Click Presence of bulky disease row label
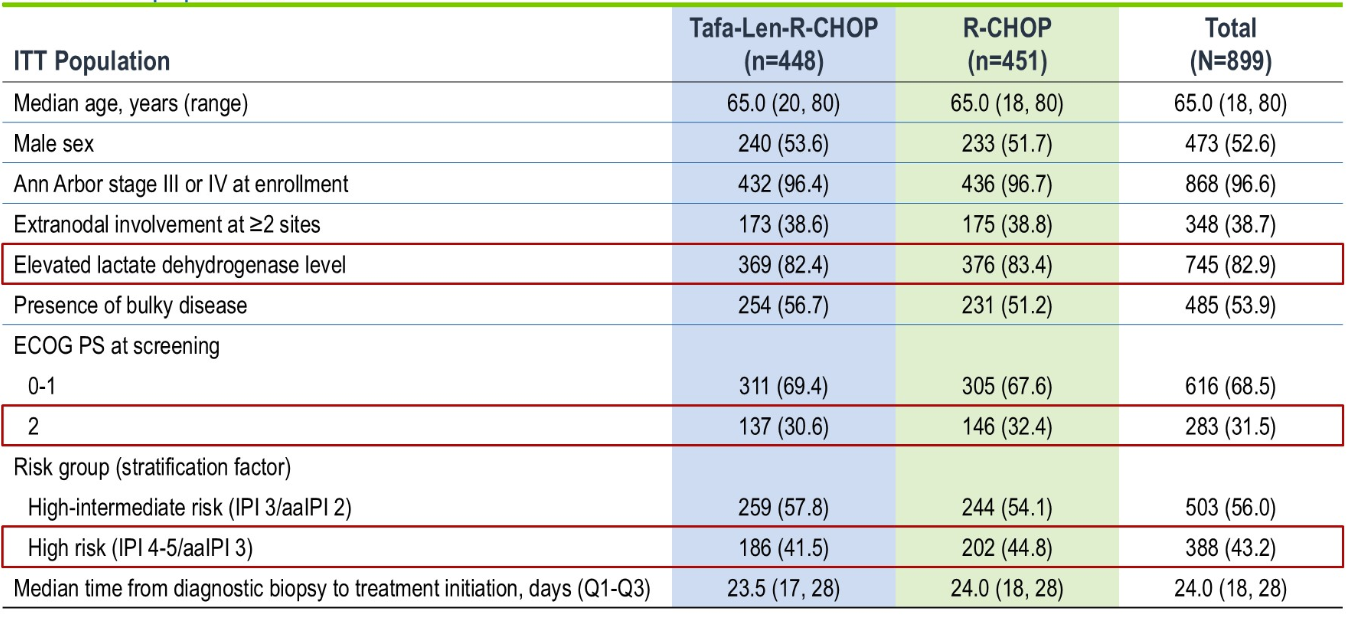1359x618 pixels. [x=130, y=305]
